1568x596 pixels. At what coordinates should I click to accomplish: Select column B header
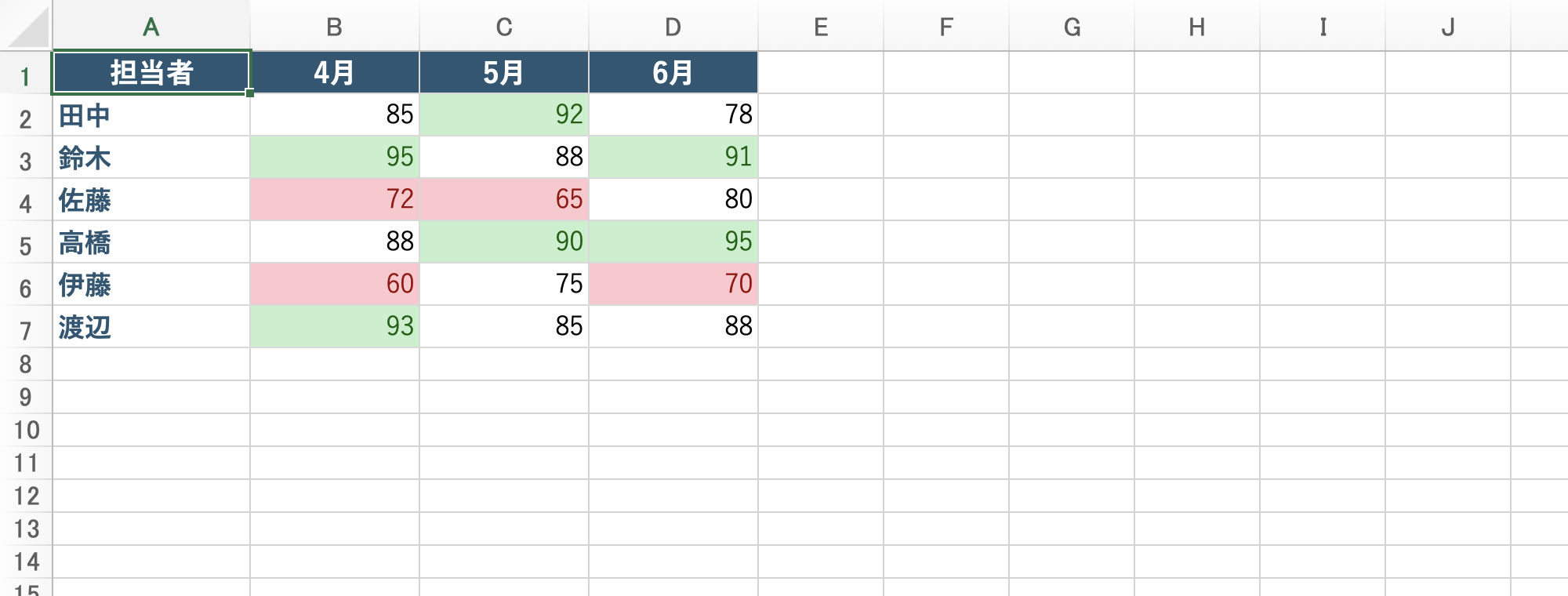[335, 27]
